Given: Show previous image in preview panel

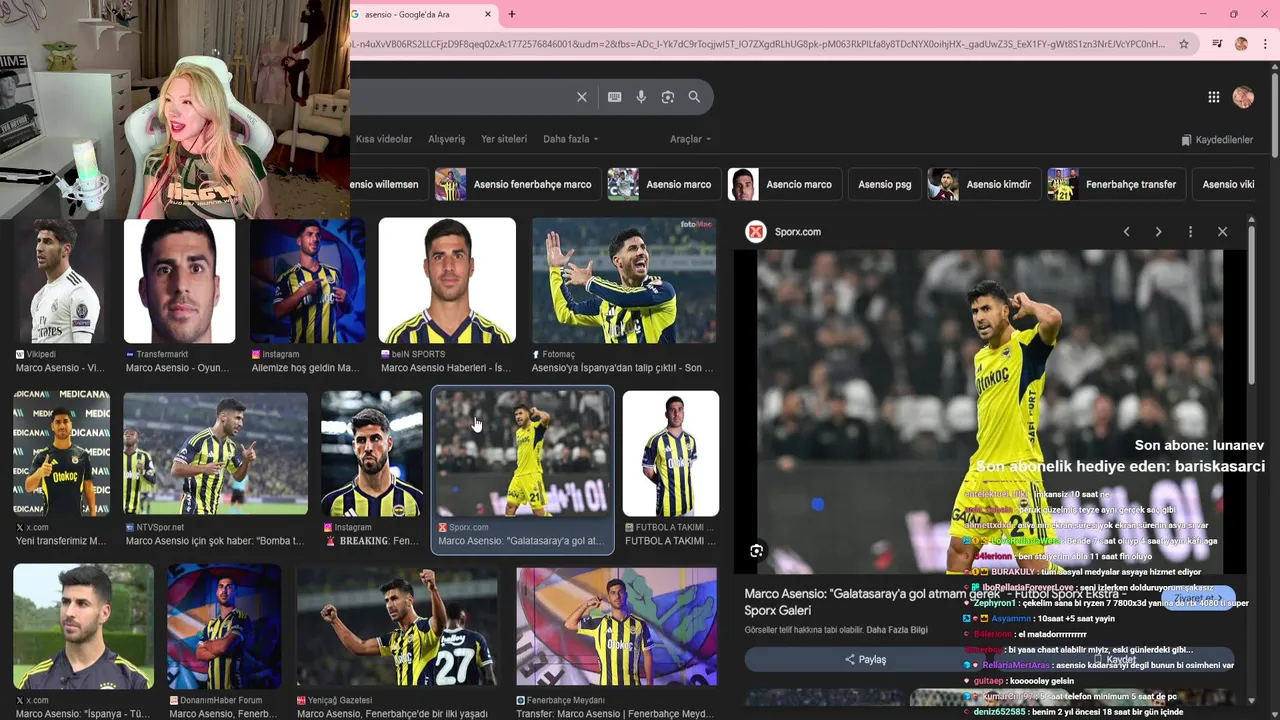Looking at the screenshot, I should (x=1126, y=232).
